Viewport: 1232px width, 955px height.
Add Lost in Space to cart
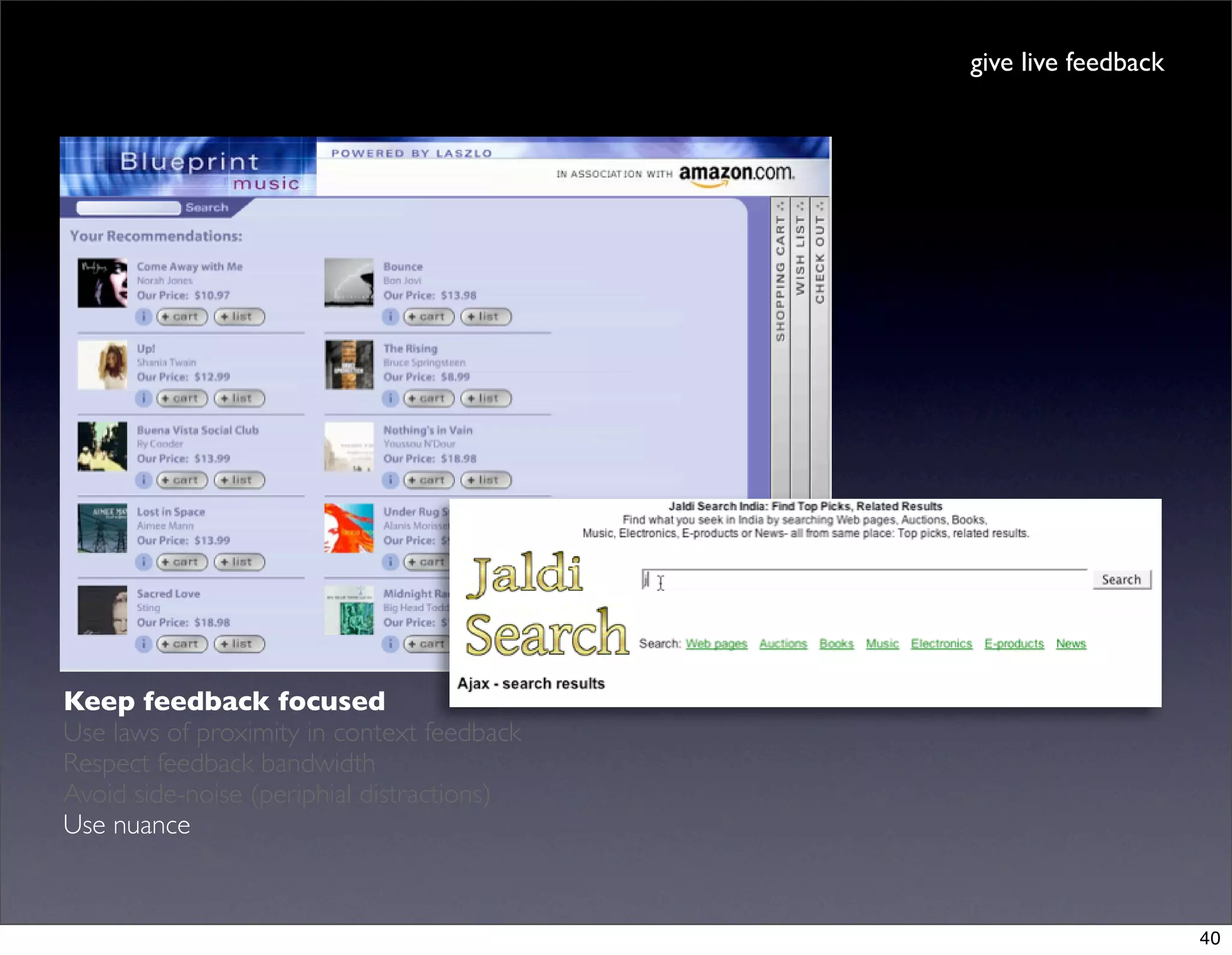click(x=182, y=562)
